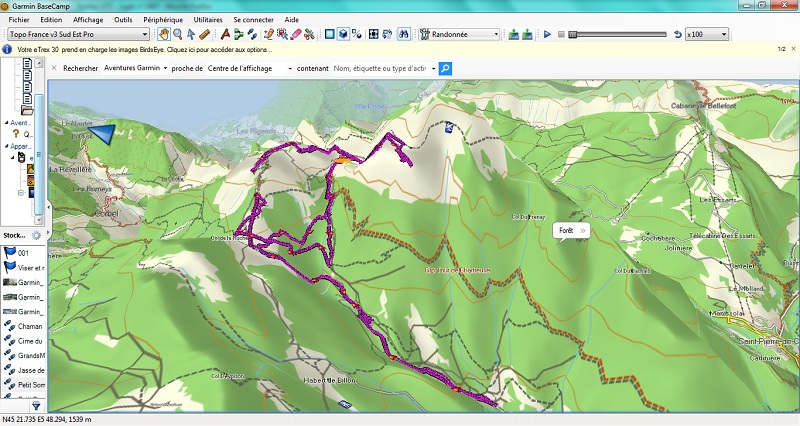Click the center on map icon
Image resolution: width=800 pixels, height=426 pixels.
point(373,34)
